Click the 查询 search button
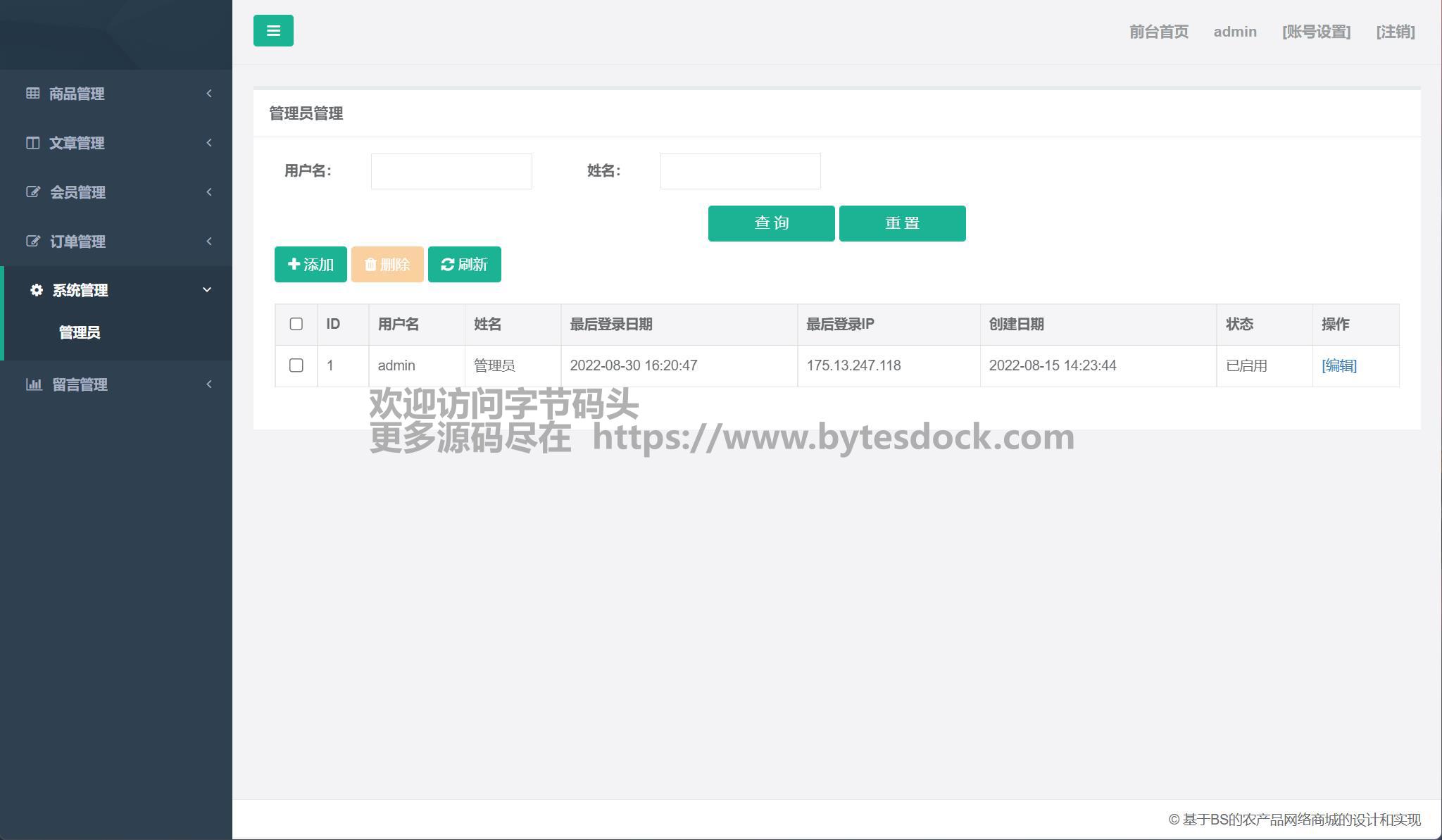Viewport: 1442px width, 840px height. tap(771, 223)
